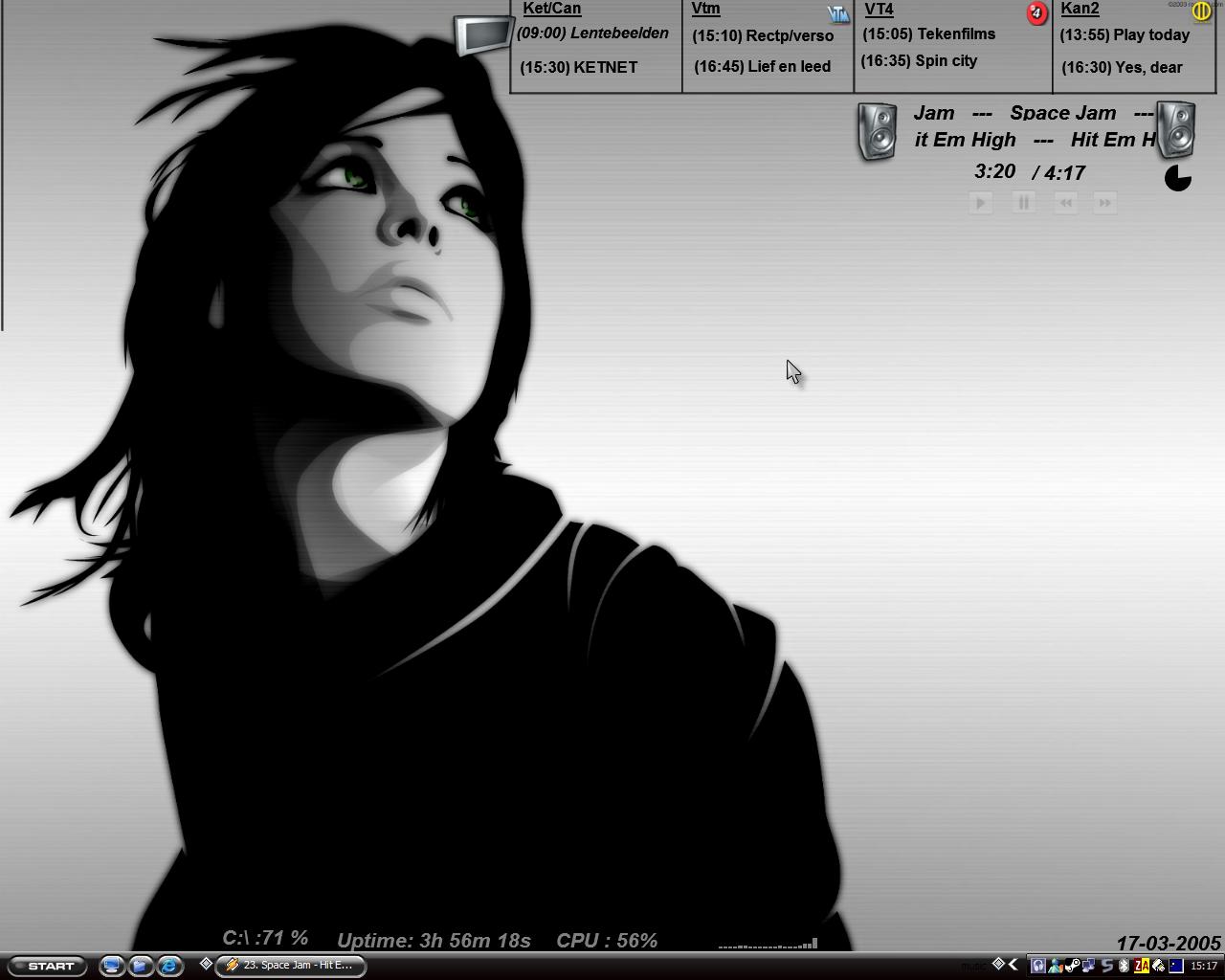
Task: Click the blue display tray icon
Action: coord(1176,966)
